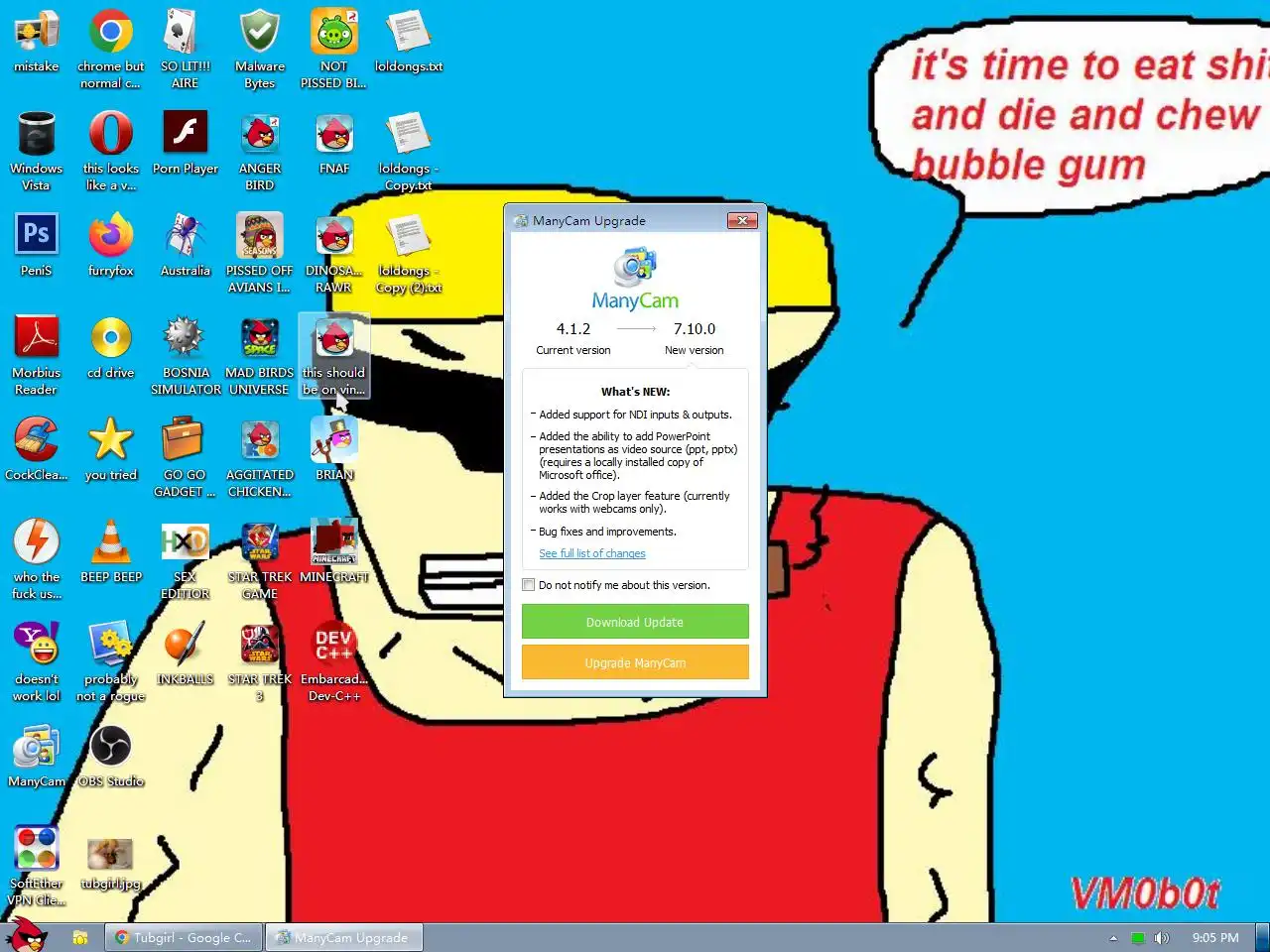The image size is (1270, 952).
Task: Click the 'who the fuck us...' lightning icon
Action: [x=37, y=543]
